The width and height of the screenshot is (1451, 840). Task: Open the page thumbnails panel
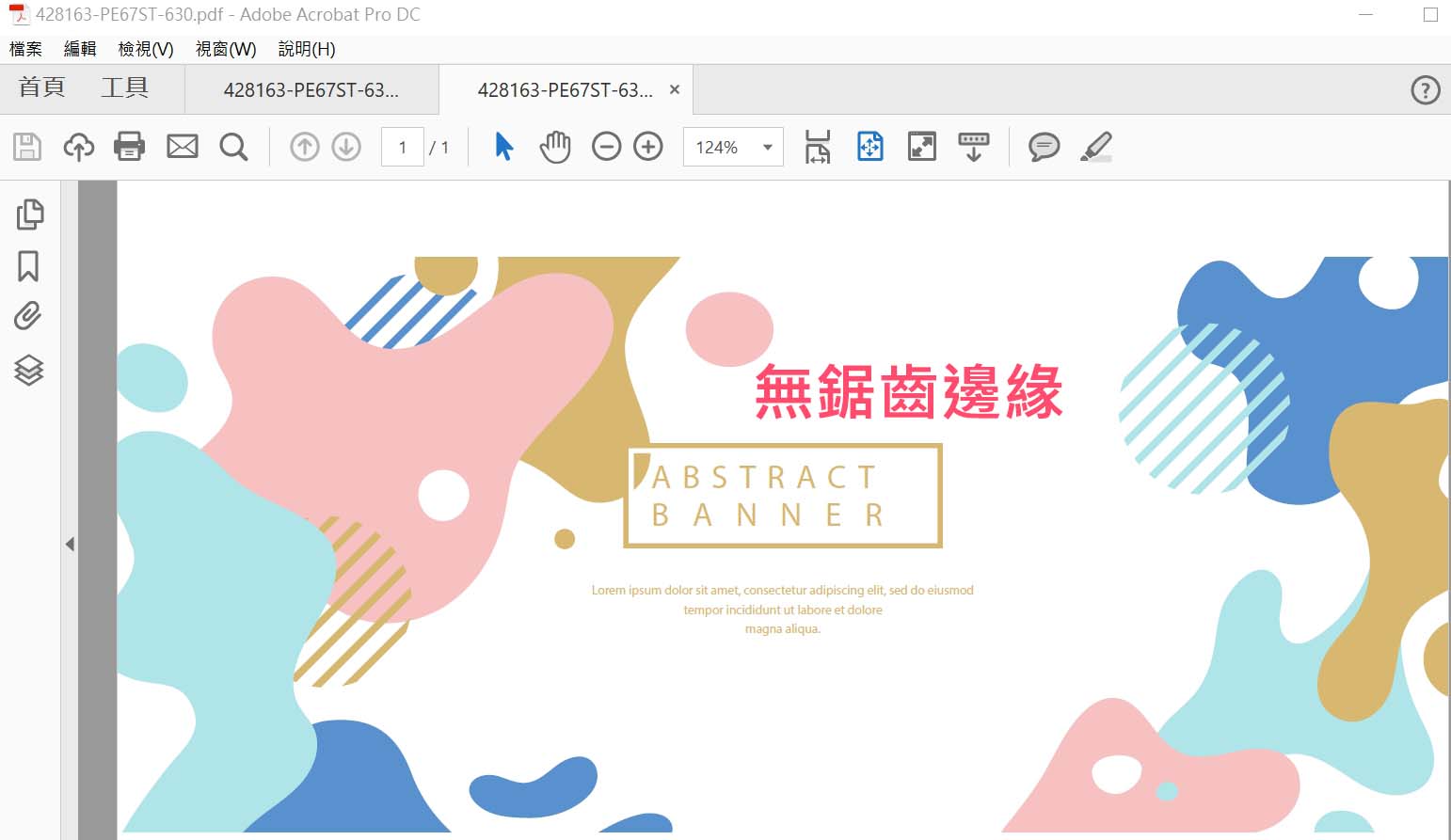click(x=29, y=214)
